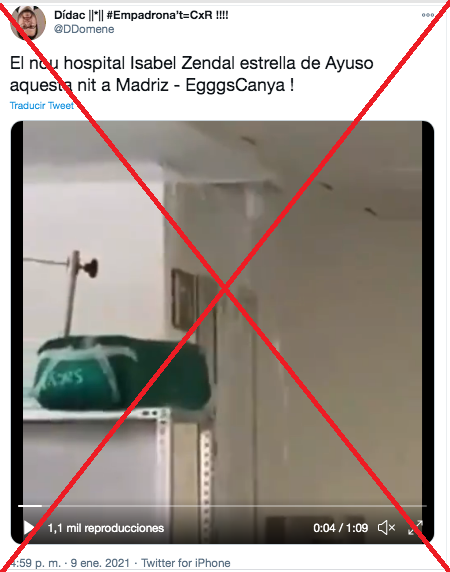Click the display name Dídac #Empadrona't=CxR
Screen dimensions: 450x572
click(141, 15)
